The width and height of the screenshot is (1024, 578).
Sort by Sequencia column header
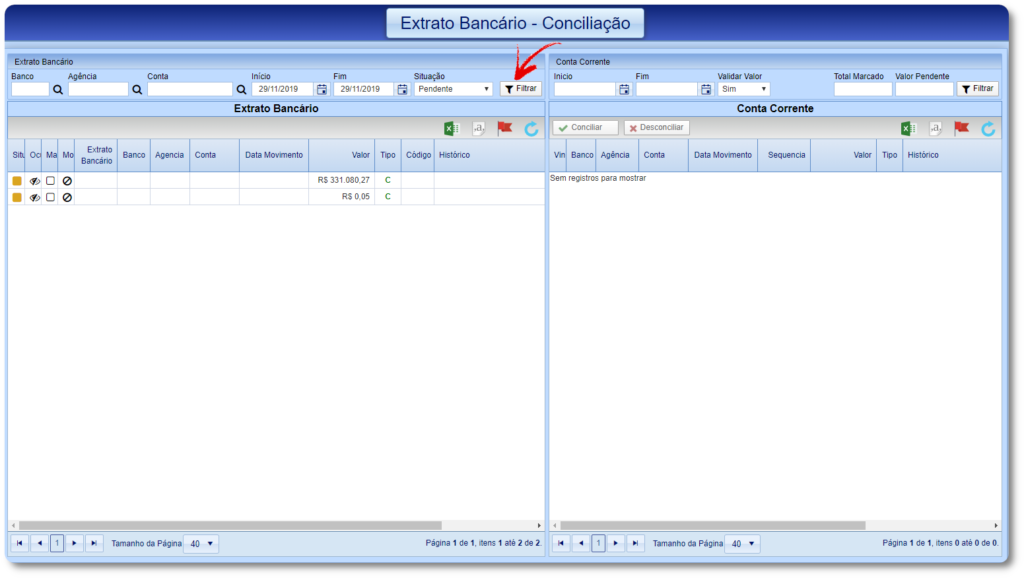[x=786, y=155]
